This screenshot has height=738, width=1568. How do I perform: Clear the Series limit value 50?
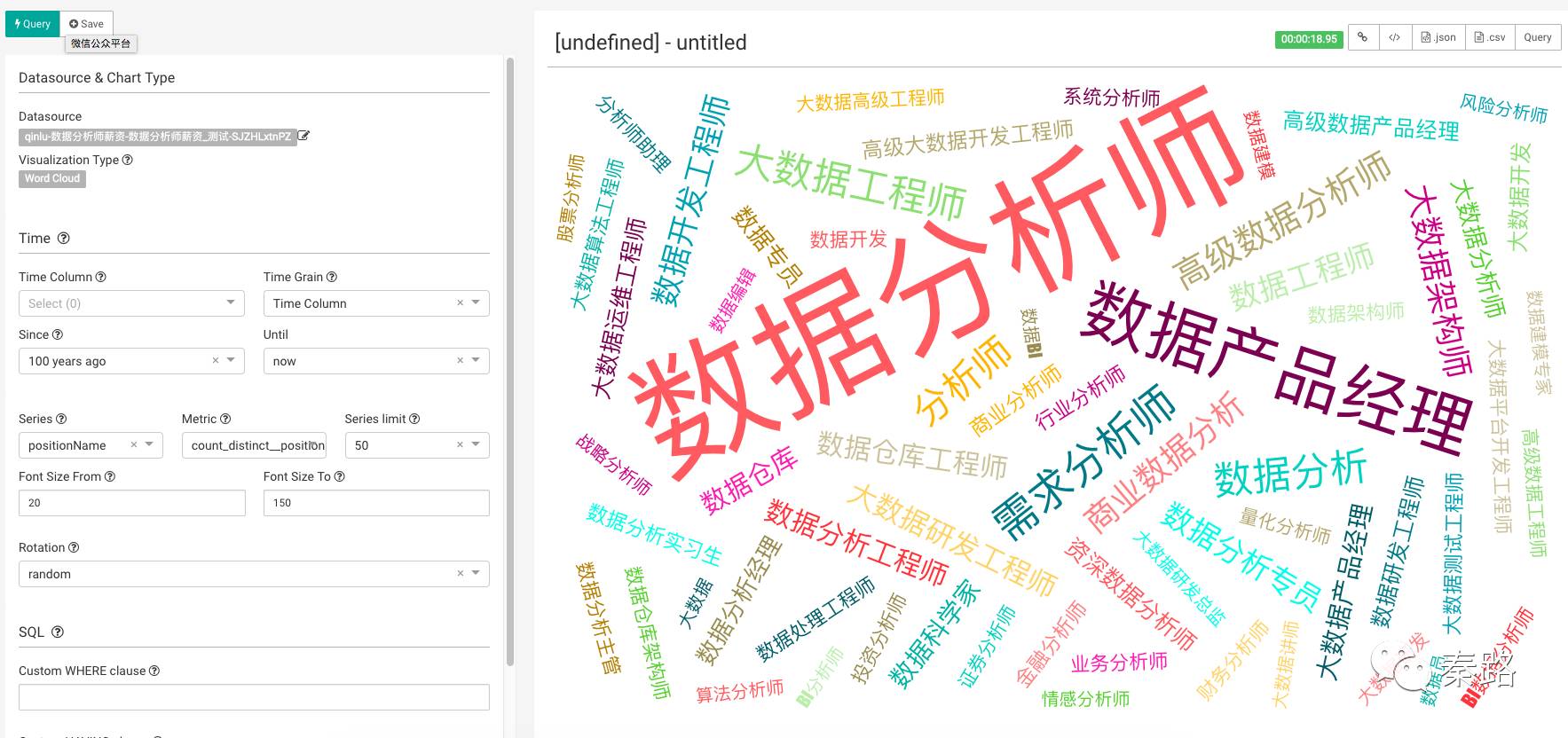pos(460,445)
